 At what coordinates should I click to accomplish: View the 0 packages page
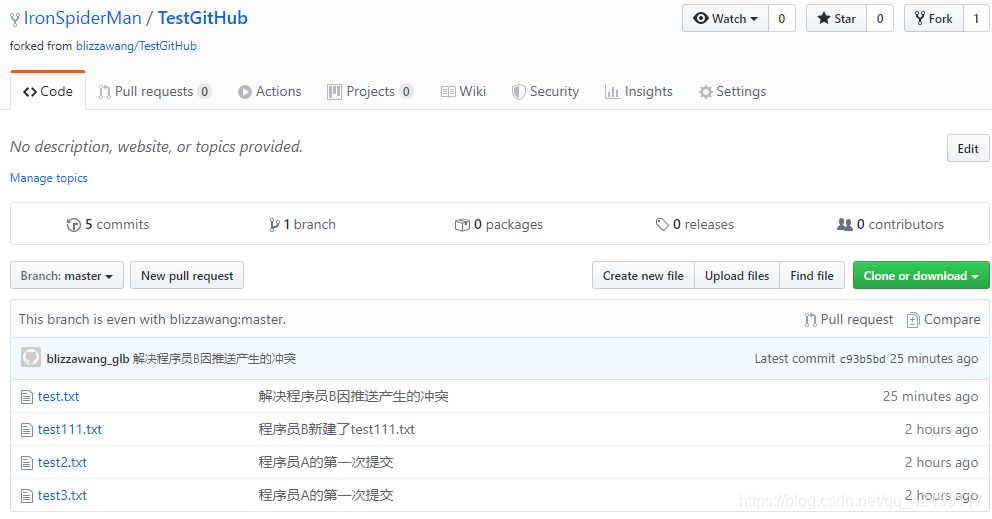tap(499, 224)
